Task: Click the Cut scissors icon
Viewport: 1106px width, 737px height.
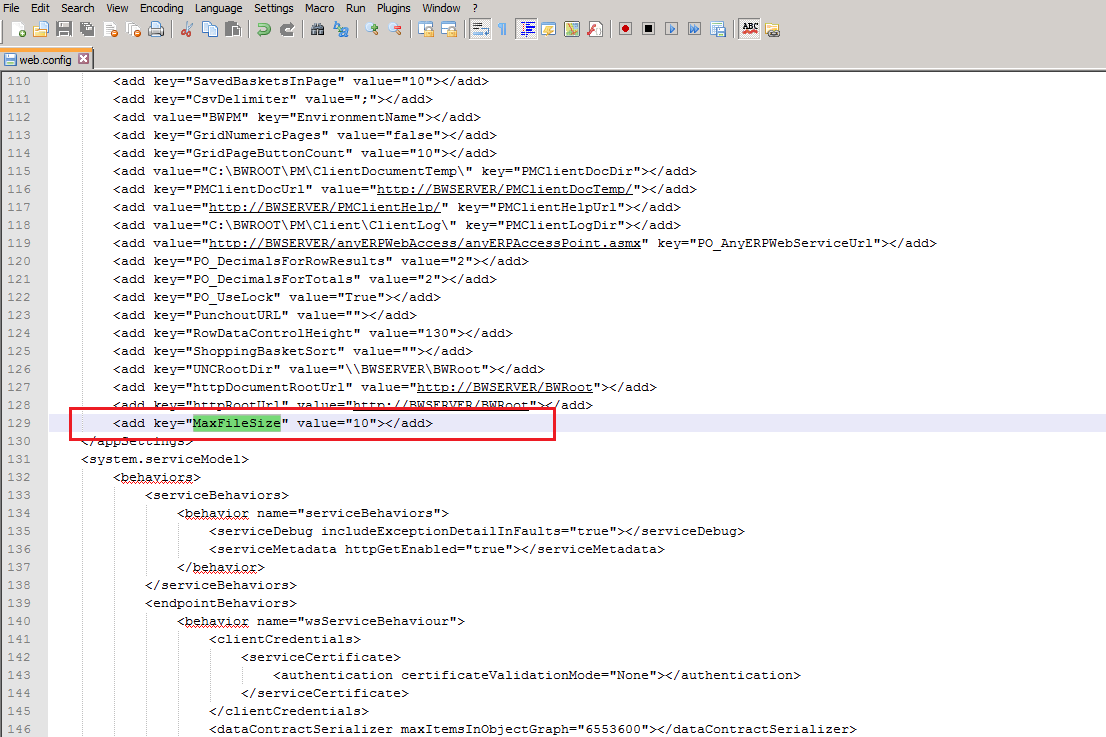Action: [x=187, y=30]
